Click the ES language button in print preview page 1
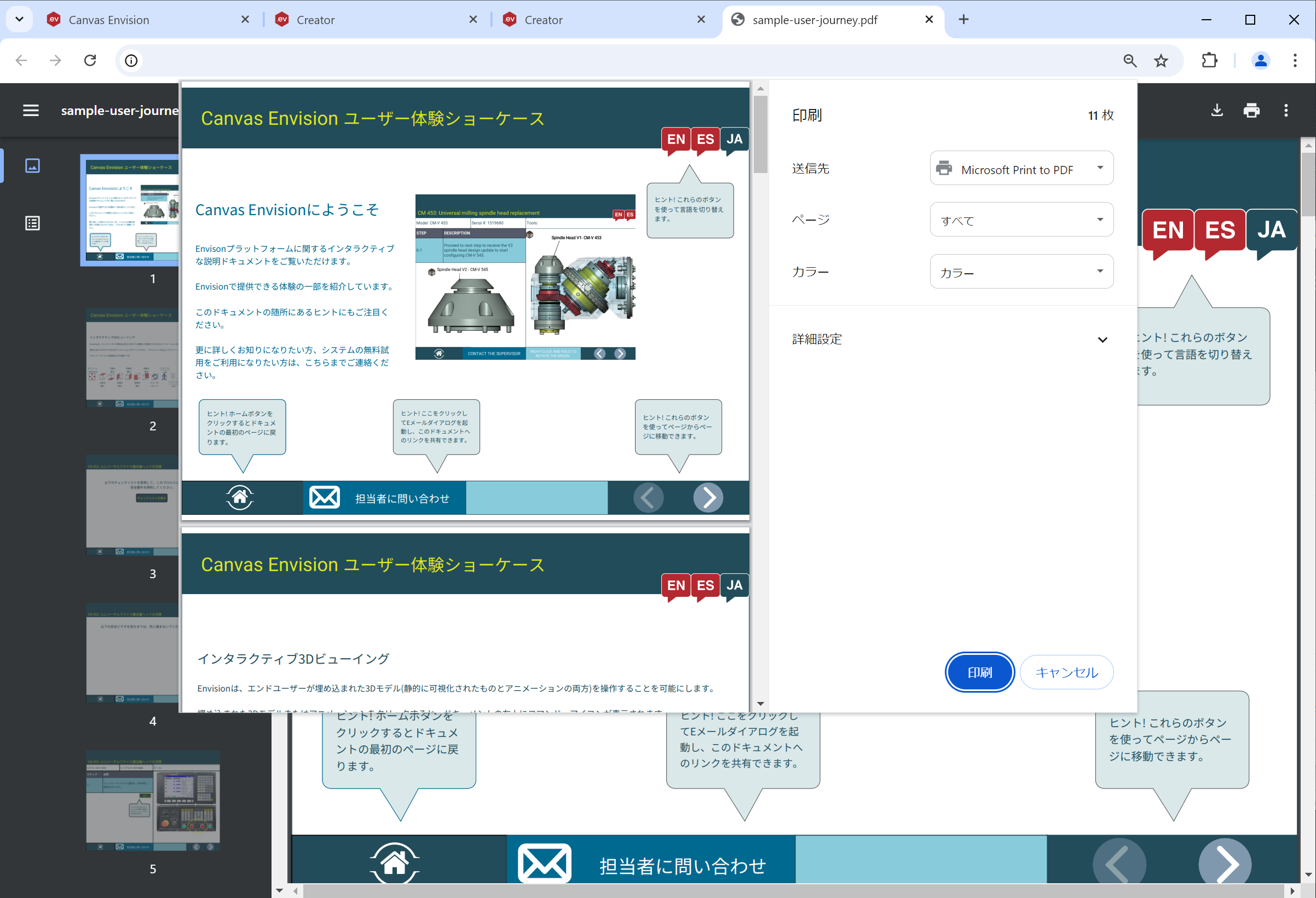1316x898 pixels. (705, 140)
